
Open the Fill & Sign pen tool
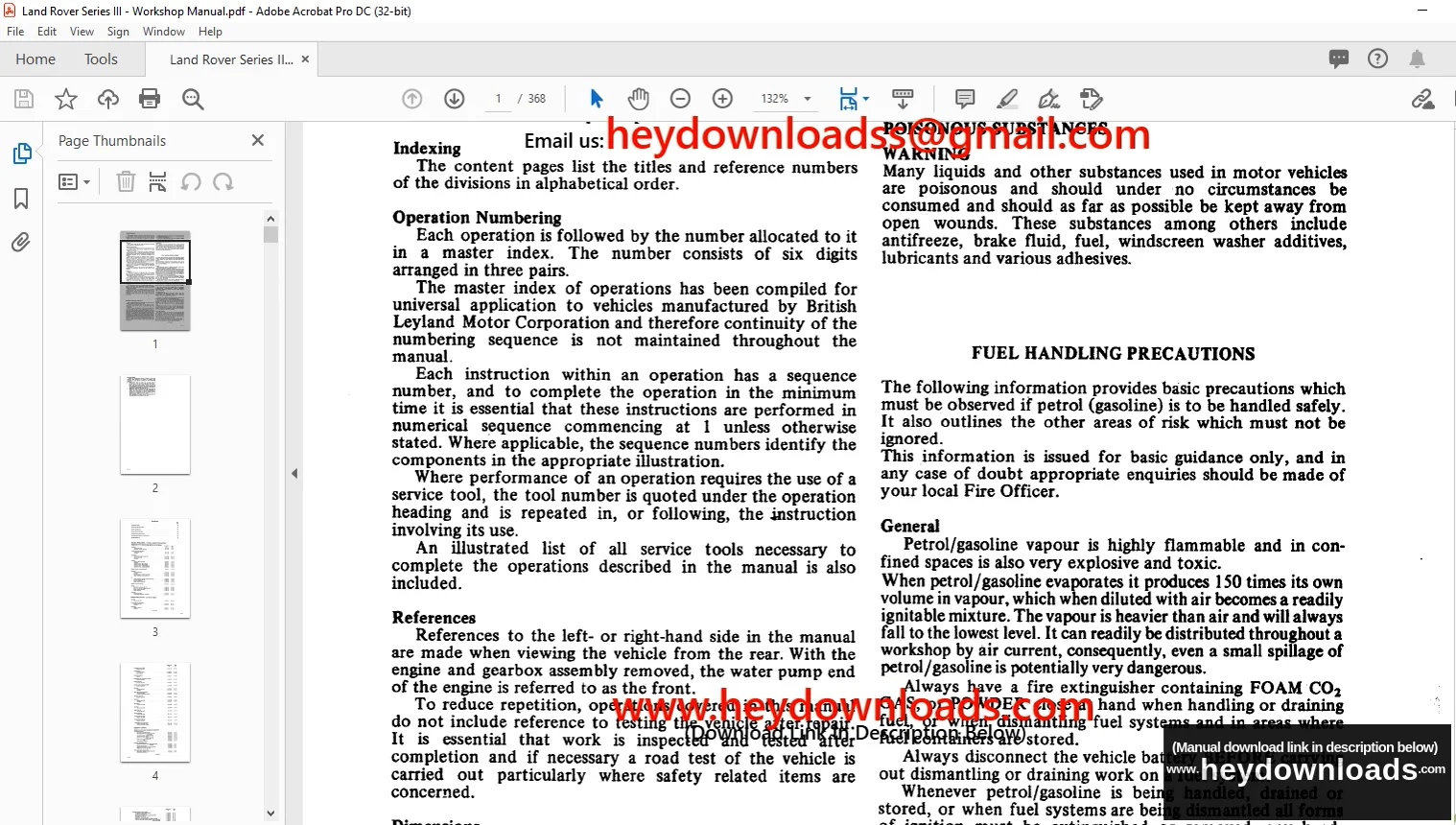[x=1049, y=99]
